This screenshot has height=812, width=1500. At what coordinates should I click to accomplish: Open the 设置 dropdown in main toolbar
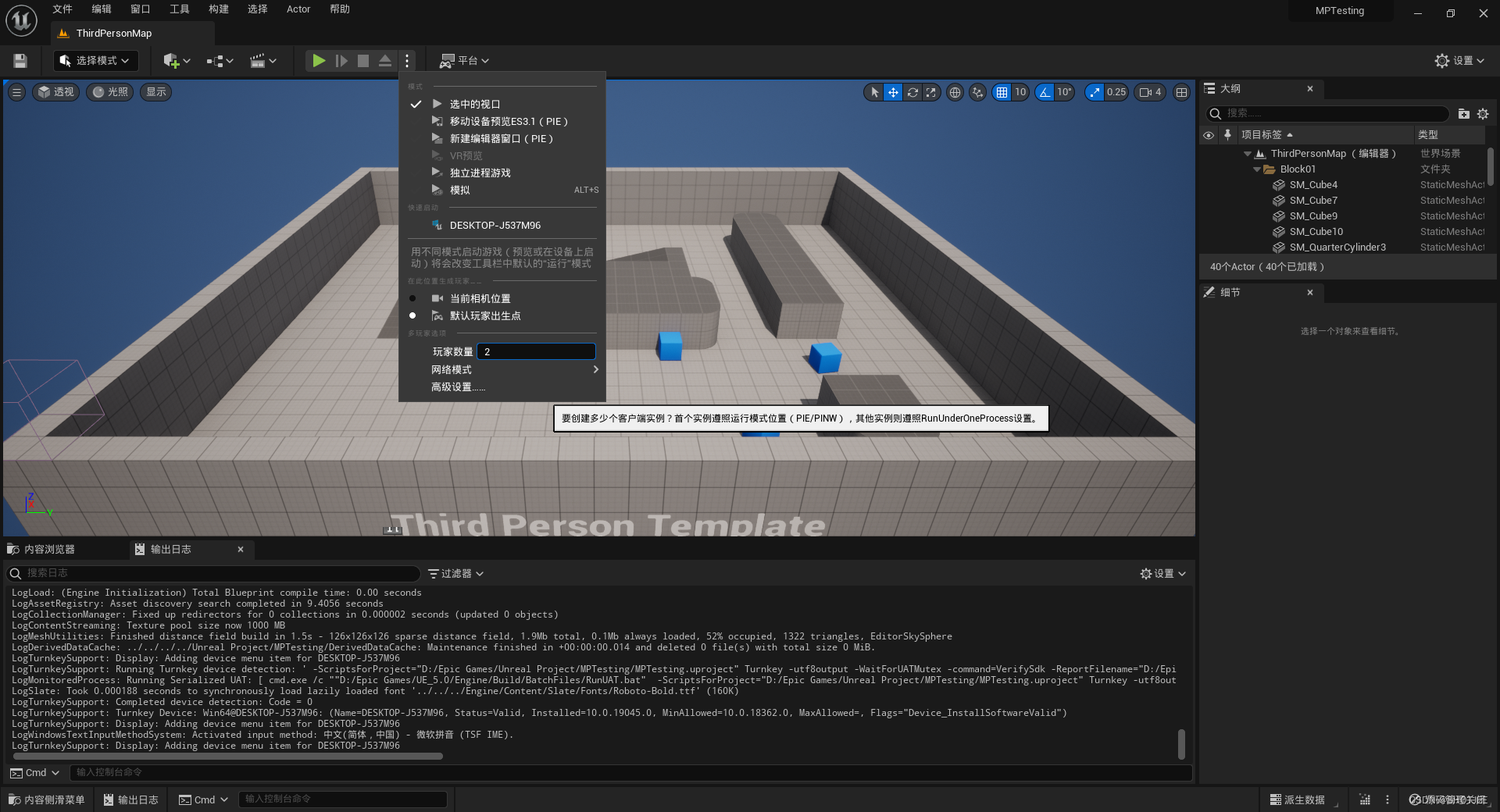1459,61
